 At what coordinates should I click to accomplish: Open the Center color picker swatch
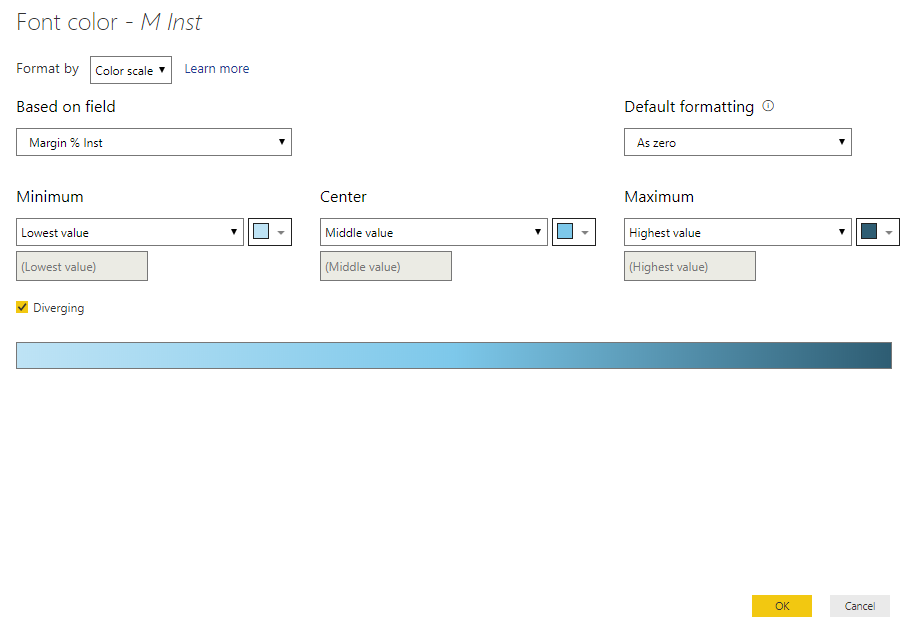click(566, 231)
